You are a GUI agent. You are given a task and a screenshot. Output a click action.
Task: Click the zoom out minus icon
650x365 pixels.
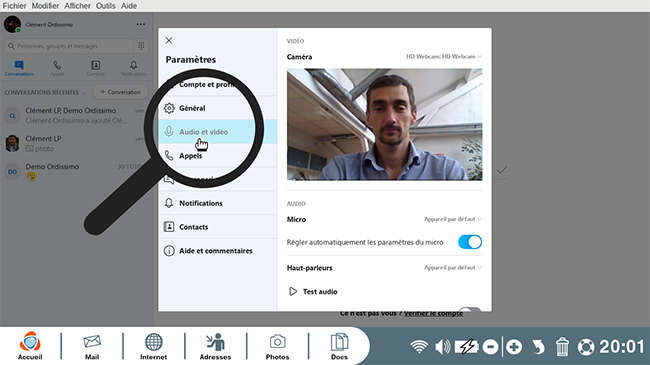click(x=490, y=346)
